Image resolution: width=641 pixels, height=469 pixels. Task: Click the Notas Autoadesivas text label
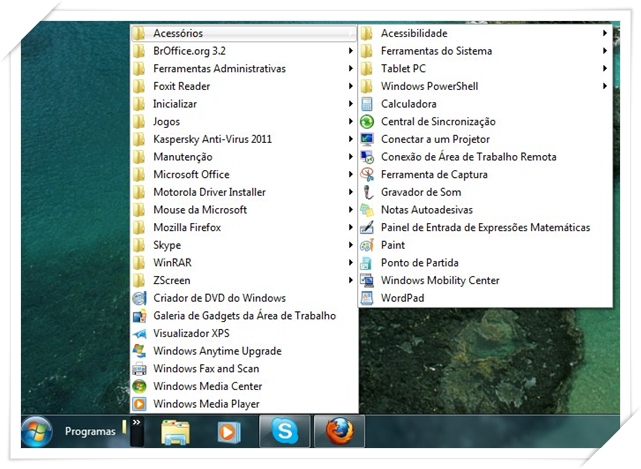(x=427, y=210)
